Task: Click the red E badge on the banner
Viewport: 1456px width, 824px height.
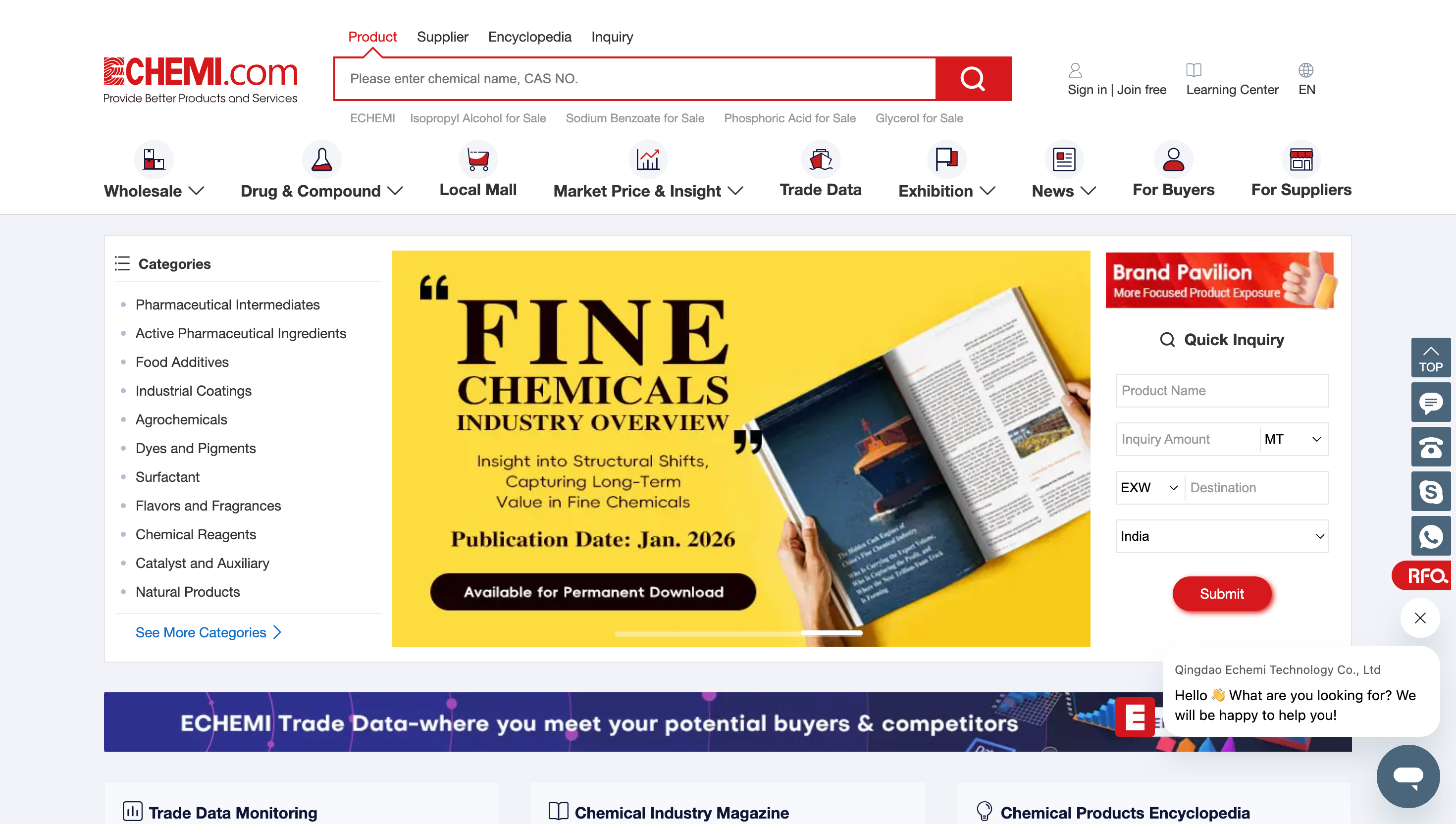Action: (1135, 718)
